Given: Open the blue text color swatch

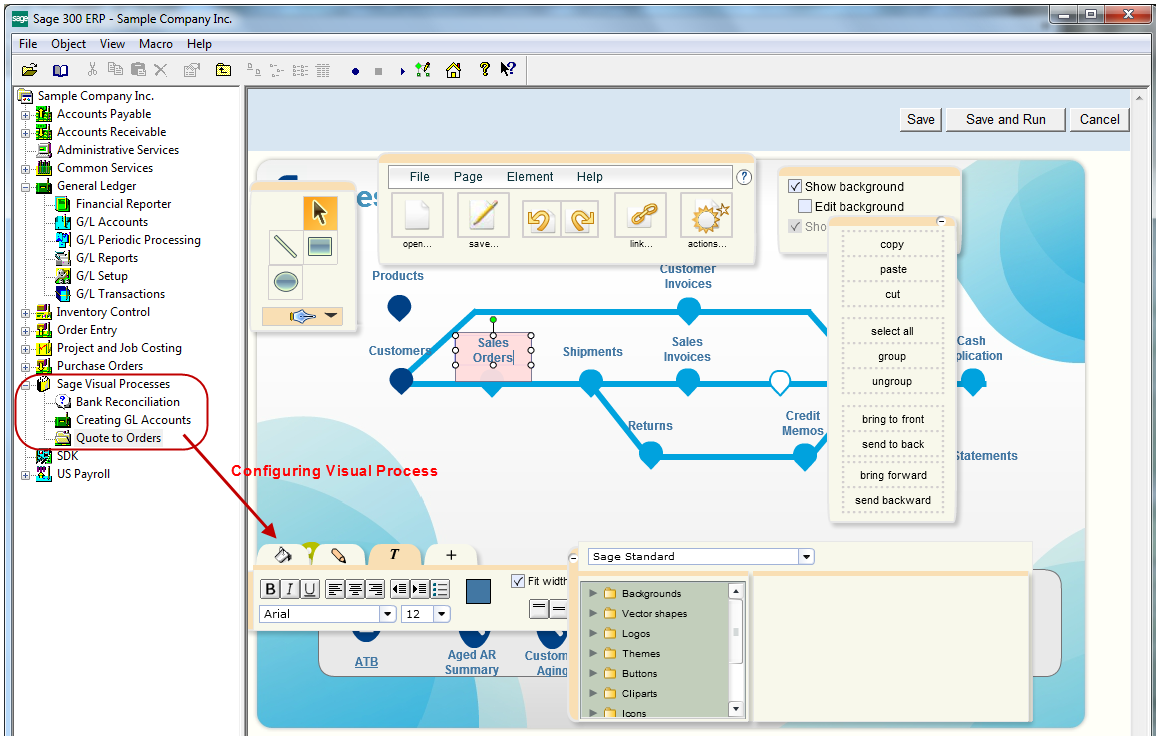Looking at the screenshot, I should [478, 591].
